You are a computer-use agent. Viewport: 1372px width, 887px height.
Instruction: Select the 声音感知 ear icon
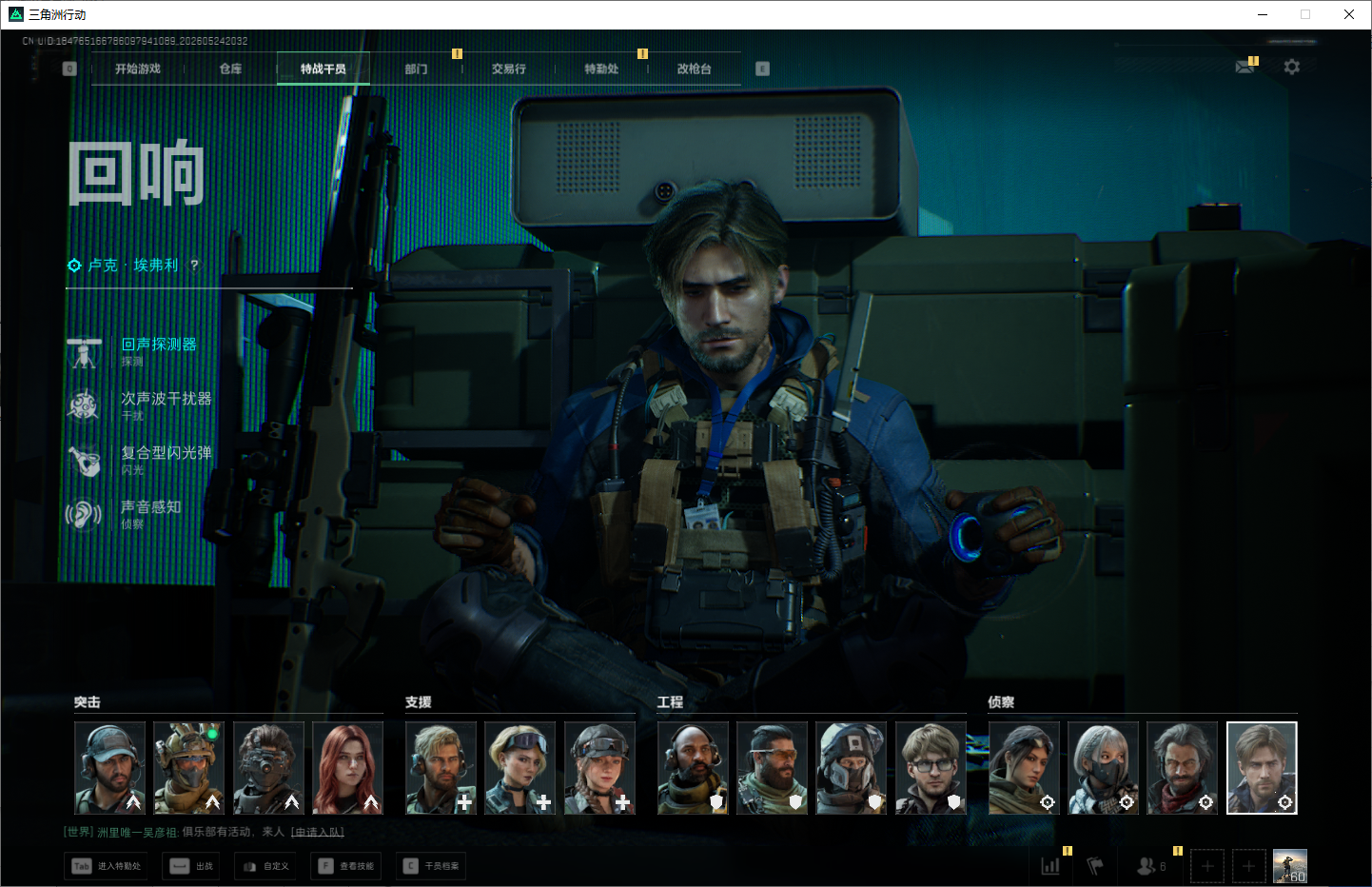(84, 515)
